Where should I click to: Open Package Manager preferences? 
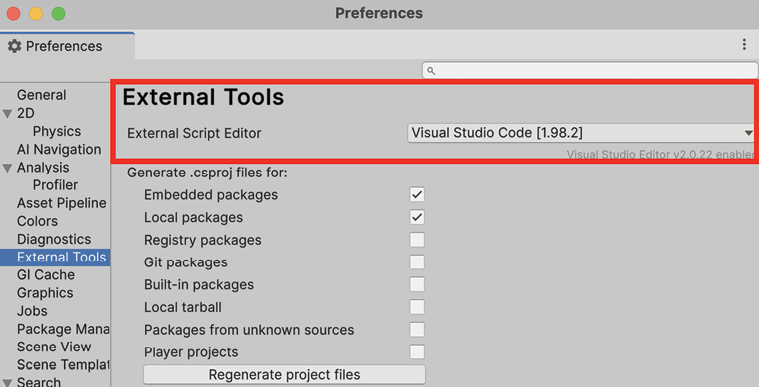click(x=63, y=329)
